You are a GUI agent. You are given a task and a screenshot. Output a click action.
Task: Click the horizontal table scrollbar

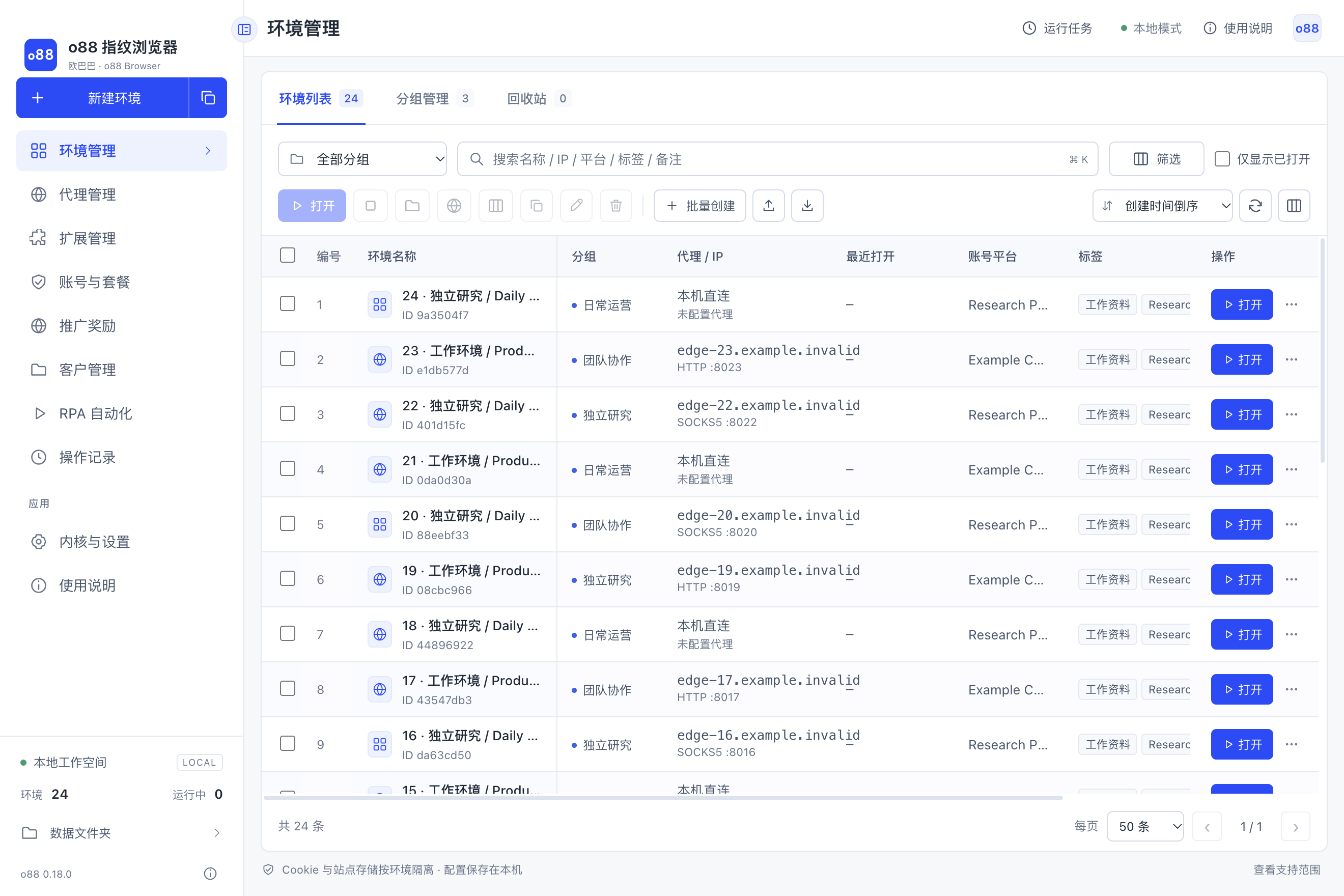click(x=663, y=797)
